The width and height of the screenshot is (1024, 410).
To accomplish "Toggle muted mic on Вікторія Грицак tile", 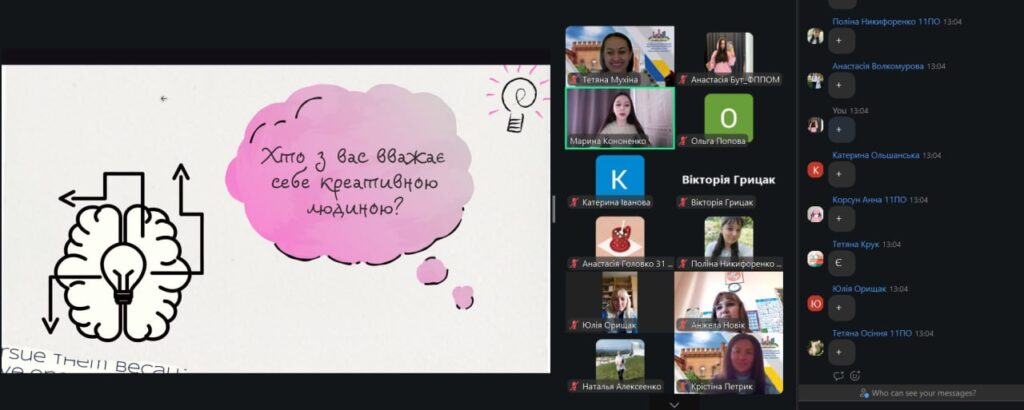I will (x=683, y=202).
